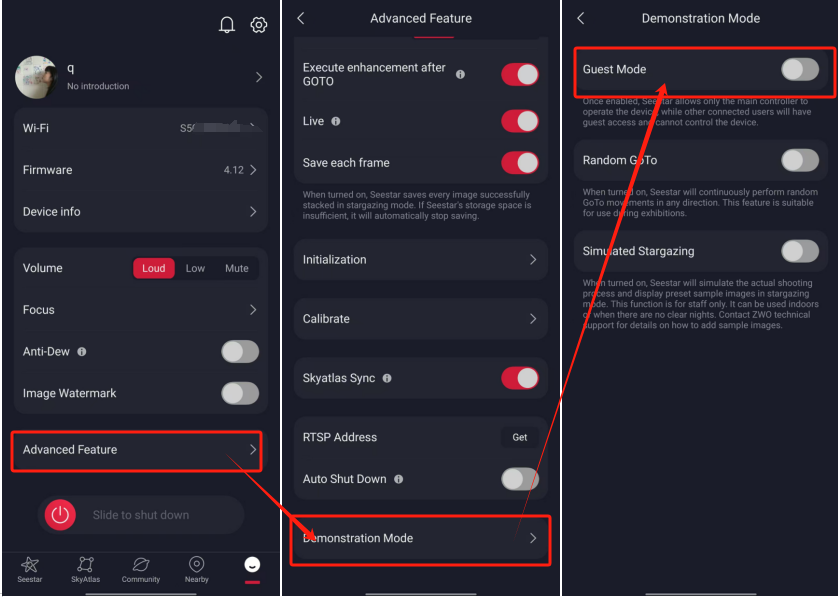
Task: Click the red power shut down slider
Action: (x=60, y=515)
